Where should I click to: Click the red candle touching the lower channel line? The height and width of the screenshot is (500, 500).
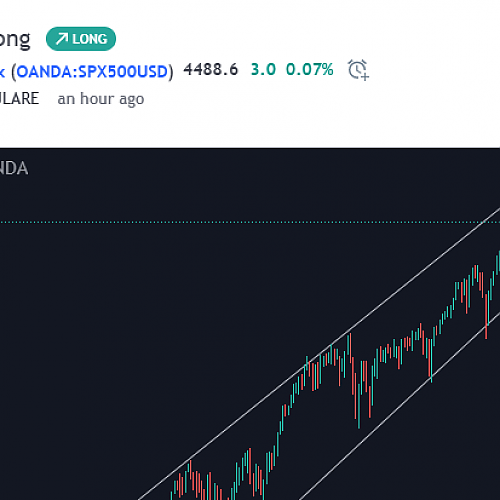click(486, 317)
